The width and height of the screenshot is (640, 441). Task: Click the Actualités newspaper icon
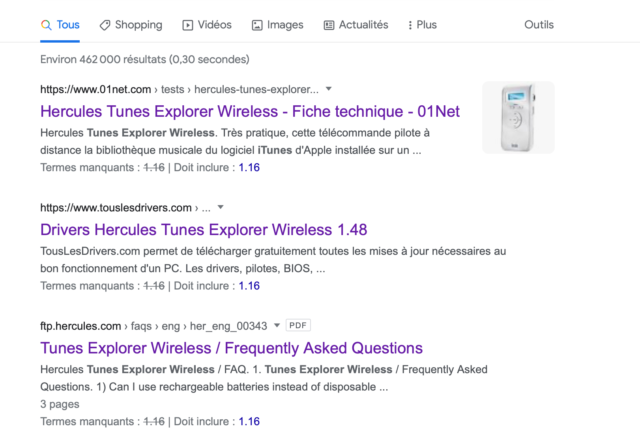coord(329,25)
